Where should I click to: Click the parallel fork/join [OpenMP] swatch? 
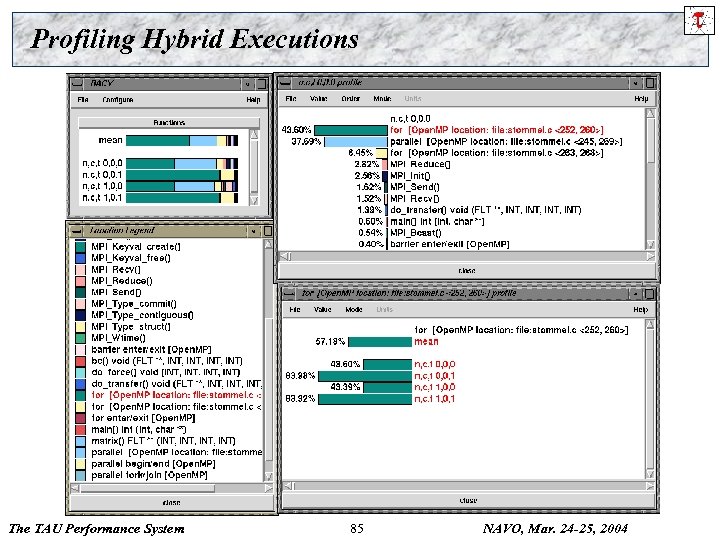[80, 475]
